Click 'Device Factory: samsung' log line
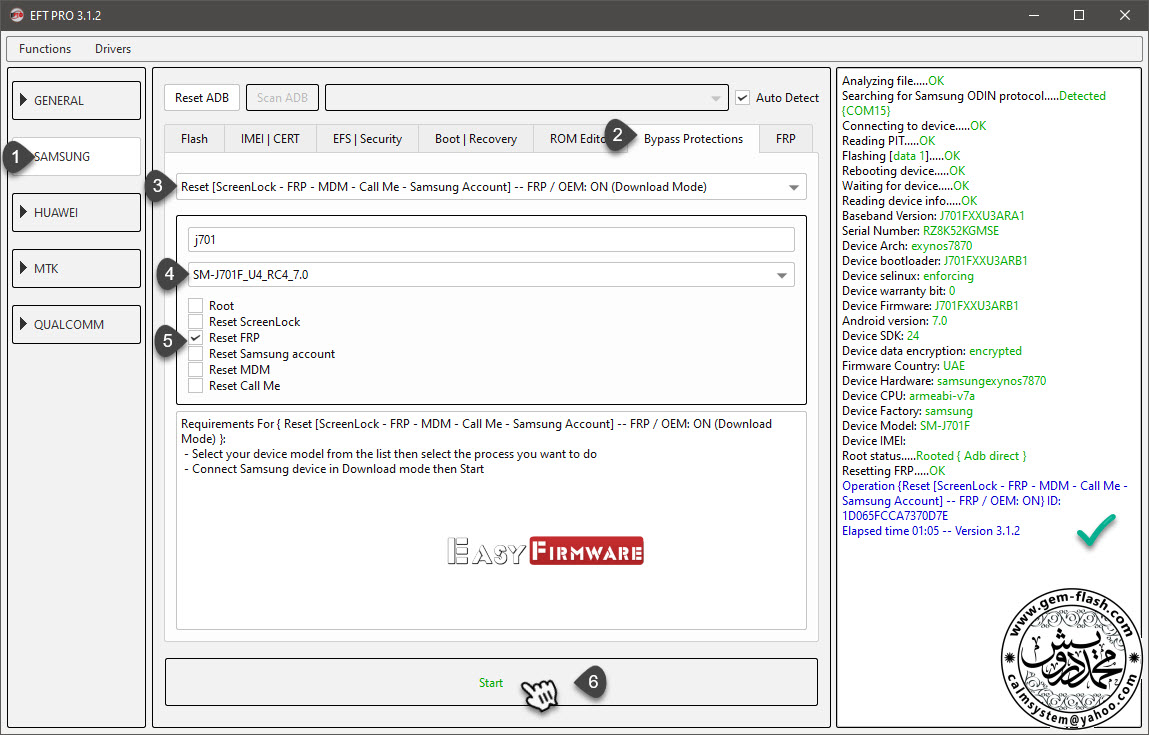 pyautogui.click(x=907, y=411)
